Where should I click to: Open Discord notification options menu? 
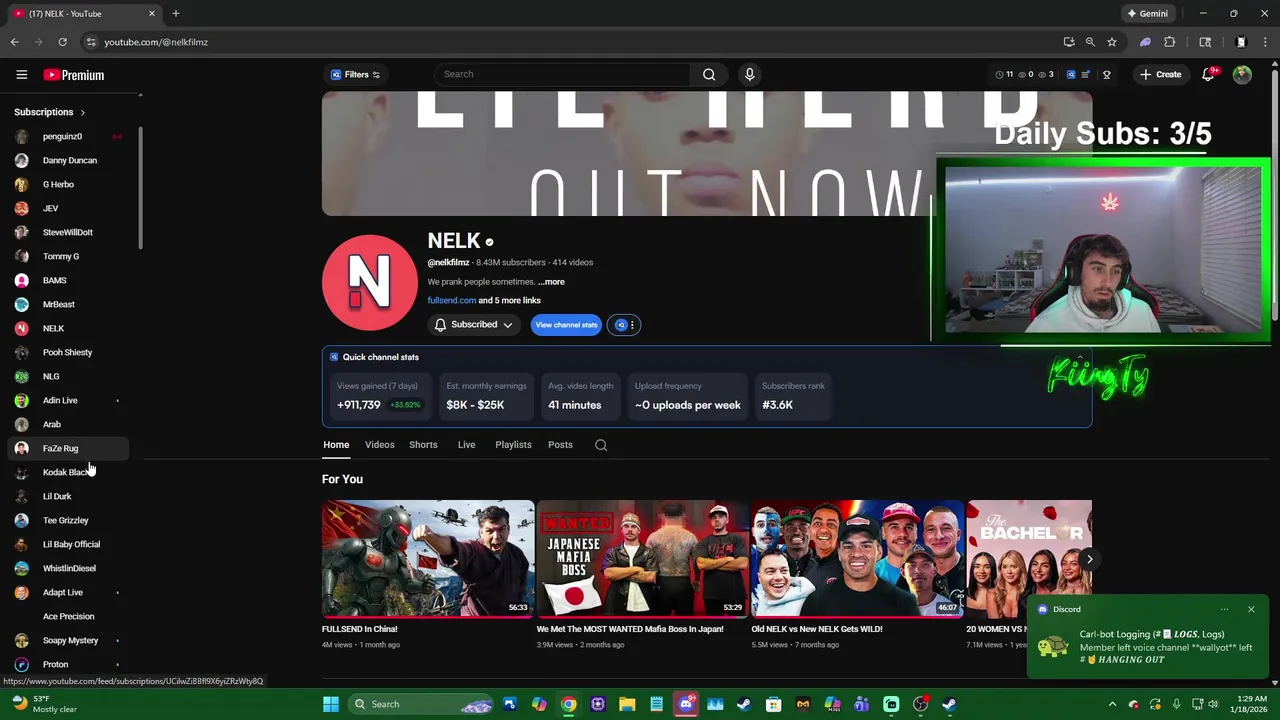pyautogui.click(x=1224, y=609)
